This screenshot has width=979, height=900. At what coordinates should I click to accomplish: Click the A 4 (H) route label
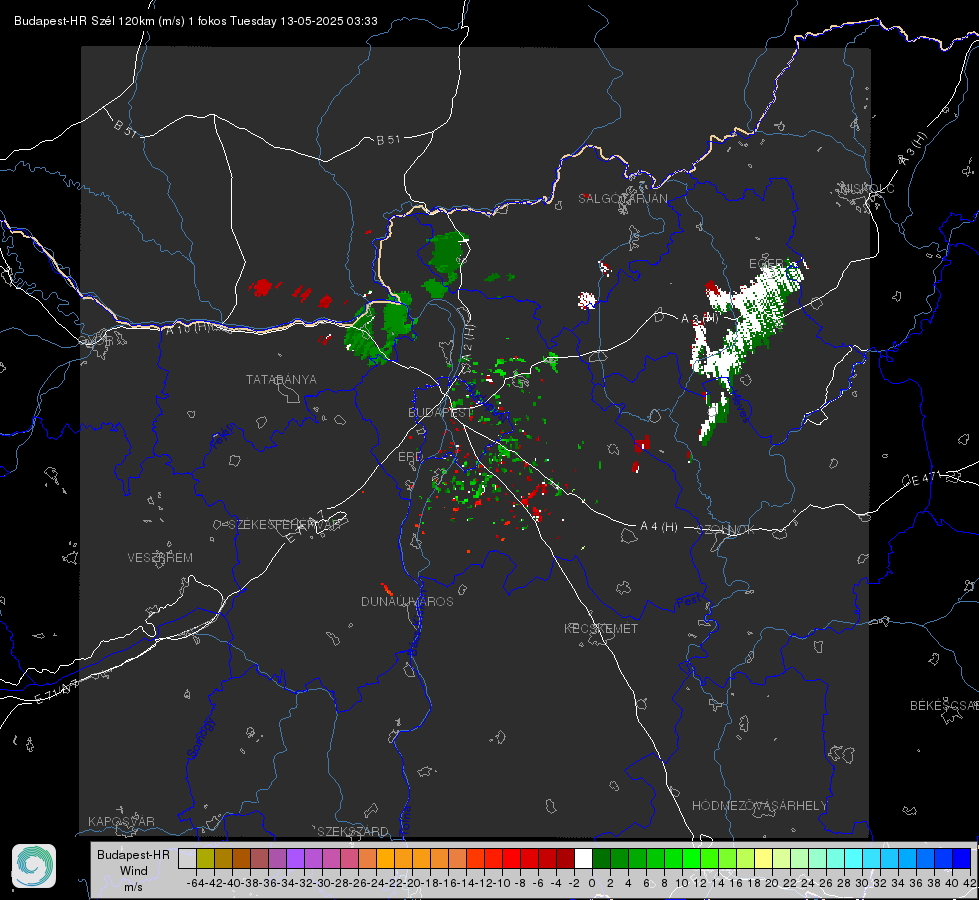click(x=659, y=527)
